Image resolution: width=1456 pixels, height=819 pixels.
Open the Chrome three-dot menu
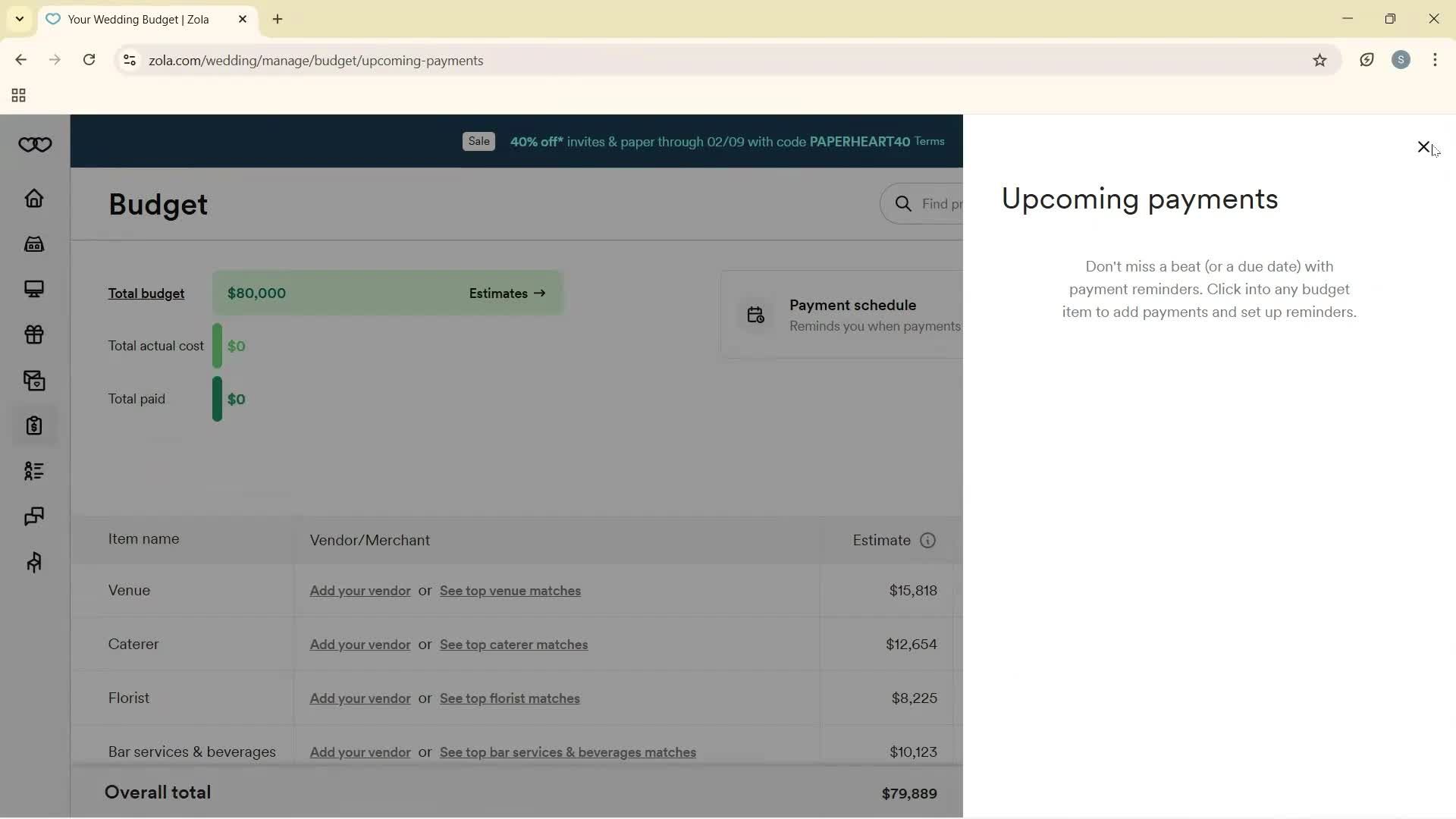click(1436, 60)
